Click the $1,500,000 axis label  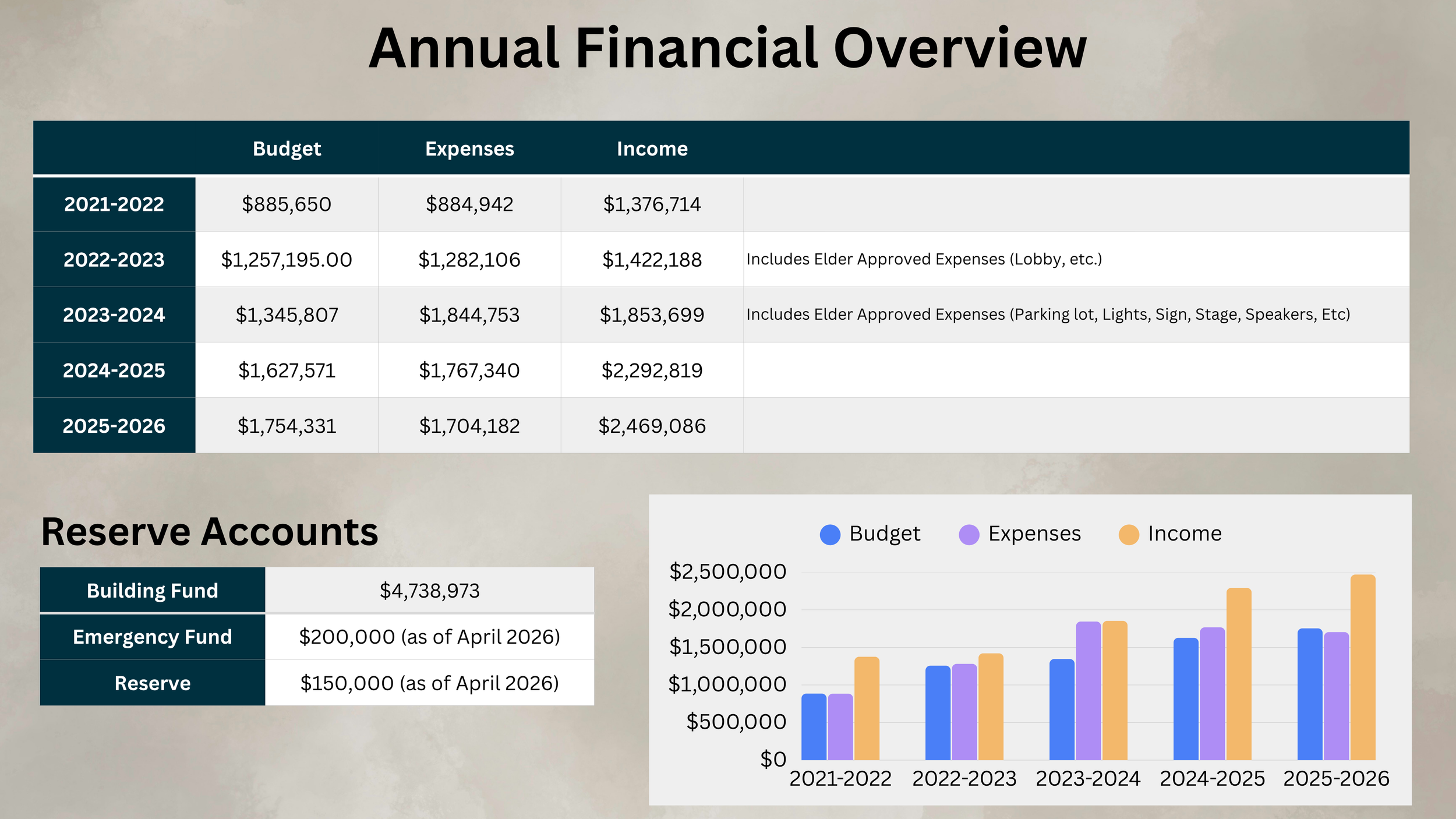[728, 647]
